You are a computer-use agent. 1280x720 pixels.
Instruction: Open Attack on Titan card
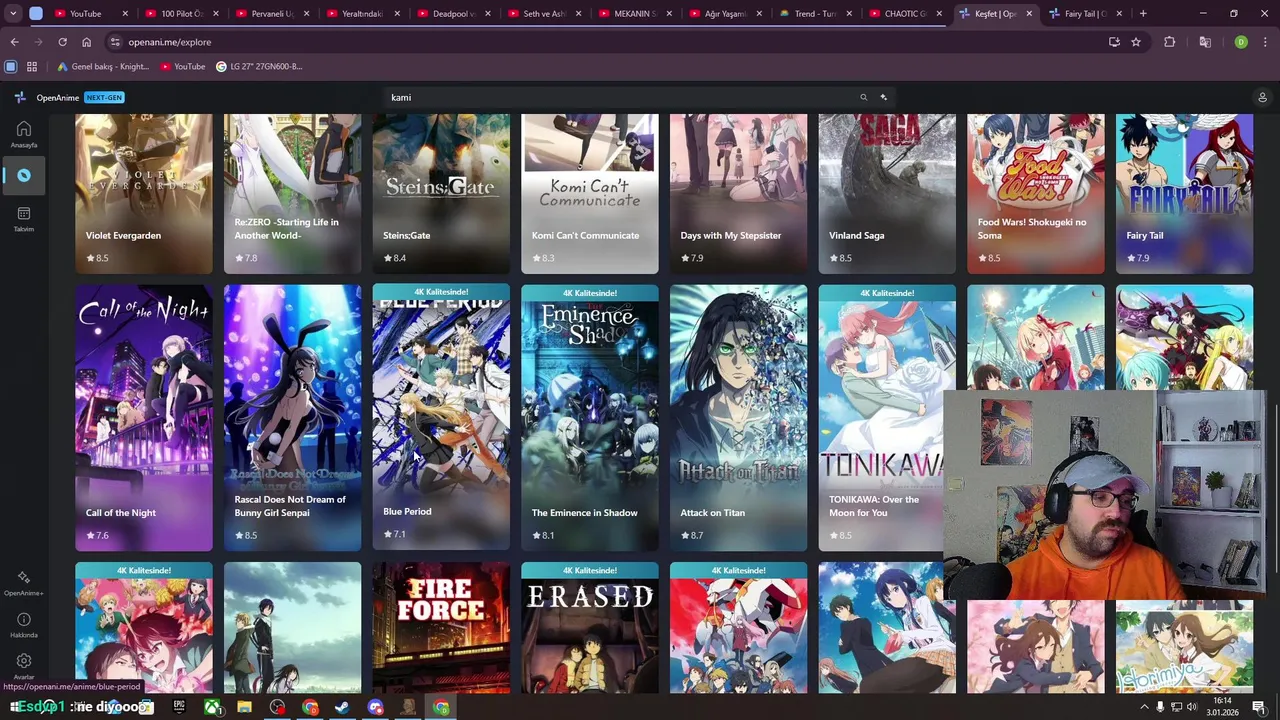[x=738, y=418]
